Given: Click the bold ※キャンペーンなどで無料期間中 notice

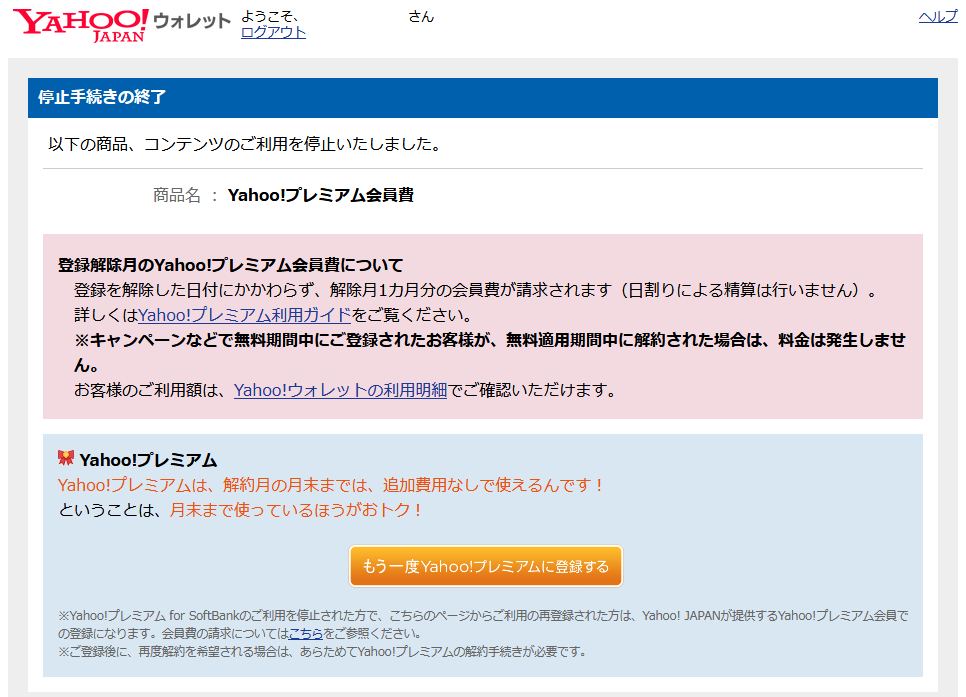Looking at the screenshot, I should click(490, 352).
